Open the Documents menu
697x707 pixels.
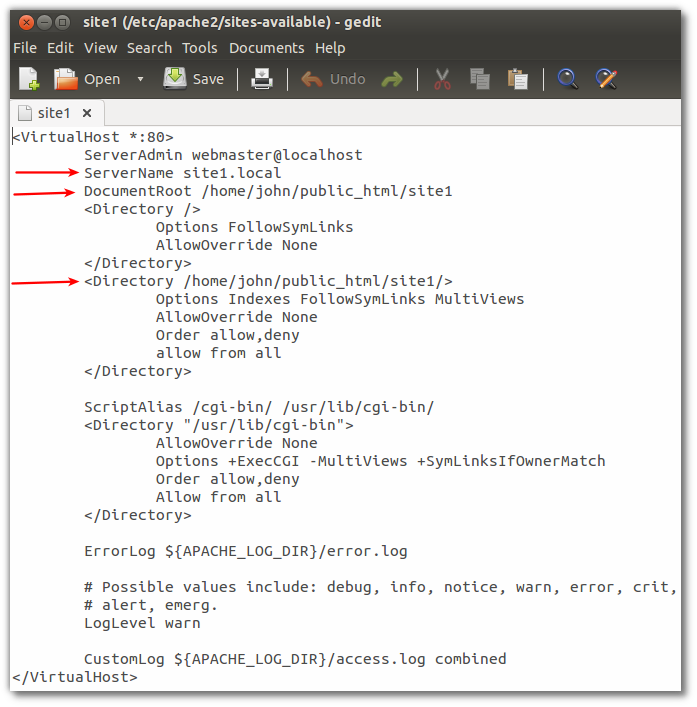(x=267, y=48)
